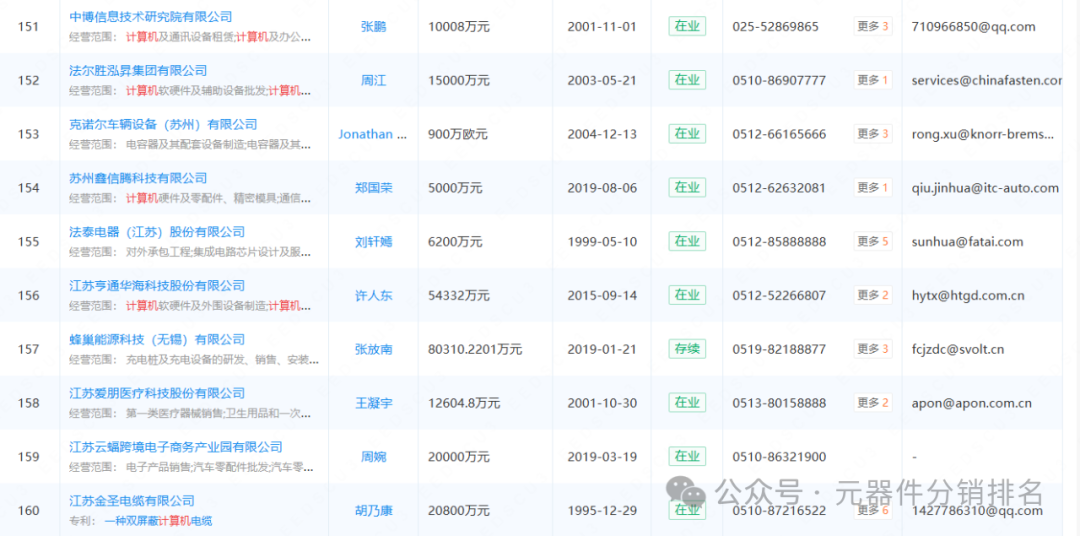Open legal representative 刘轩嫣
The image size is (1080, 536).
373,242
